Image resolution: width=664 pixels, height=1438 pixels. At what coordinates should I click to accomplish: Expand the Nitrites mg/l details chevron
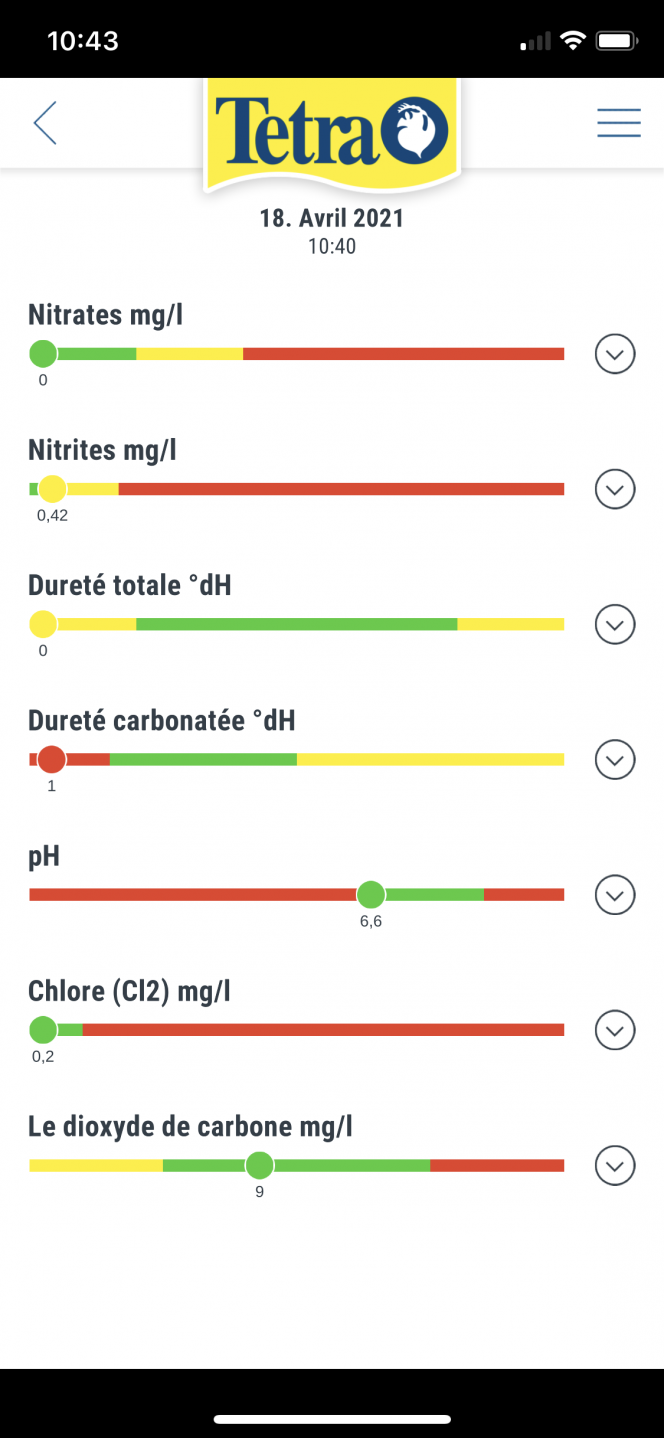615,489
